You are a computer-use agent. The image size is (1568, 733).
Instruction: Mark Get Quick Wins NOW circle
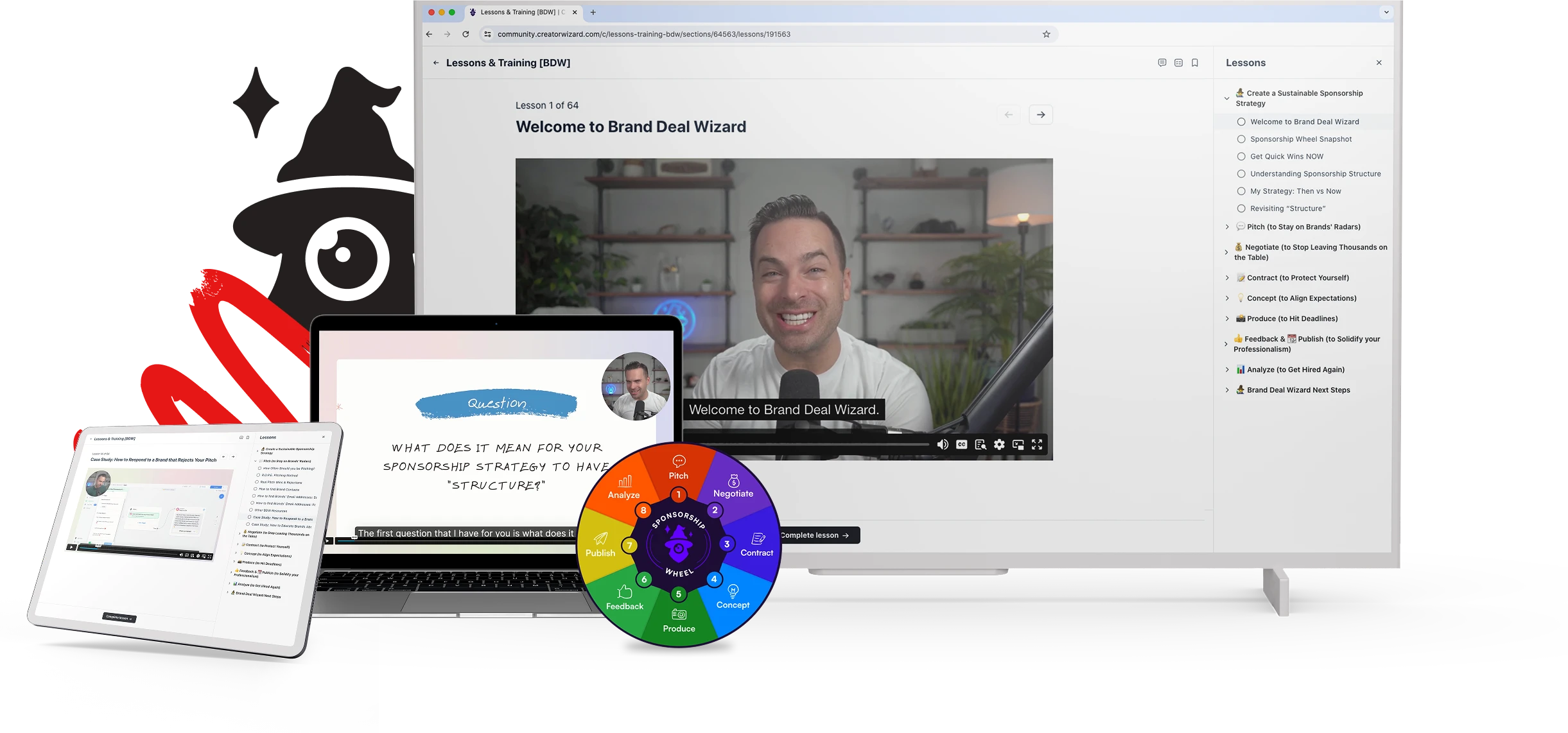coord(1241,157)
